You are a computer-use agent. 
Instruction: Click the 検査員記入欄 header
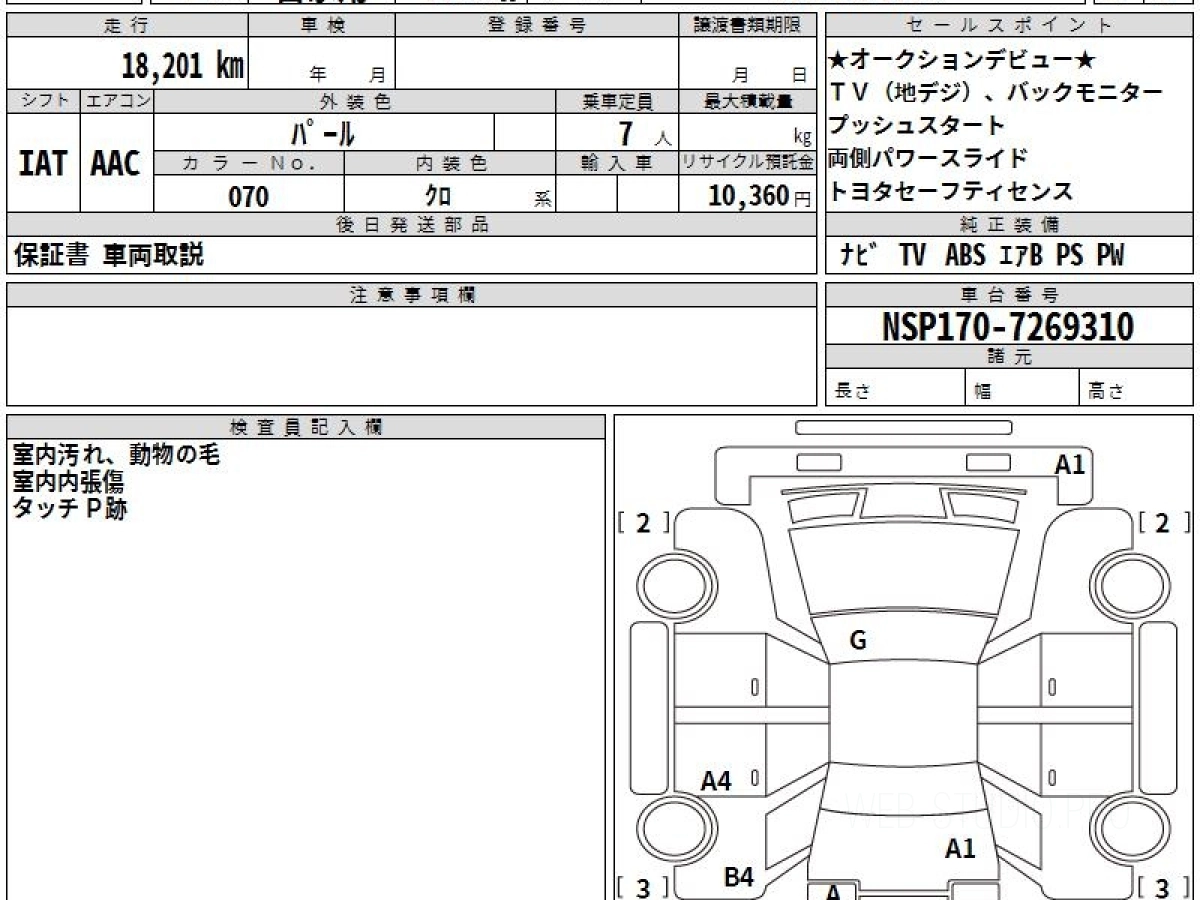click(x=306, y=427)
